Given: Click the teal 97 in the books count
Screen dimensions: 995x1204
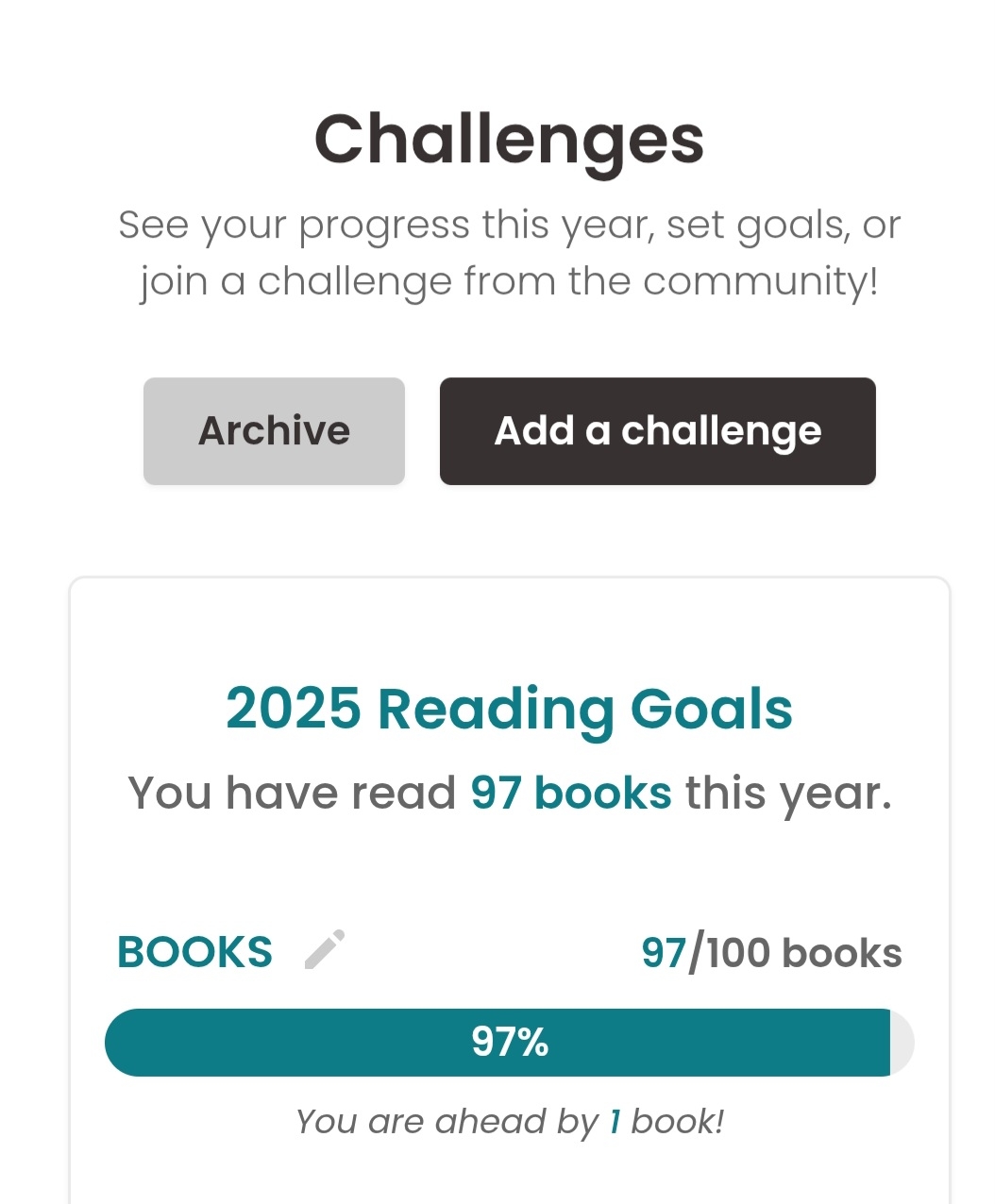Looking at the screenshot, I should coord(664,953).
